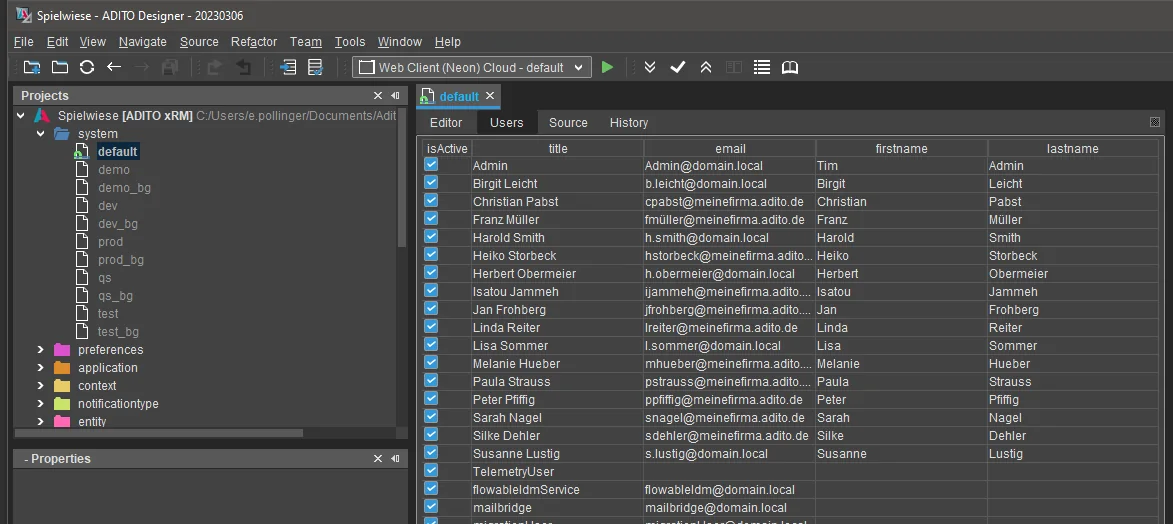Screen dimensions: 1173x524
Task: Expand the application folder
Action: tap(41, 368)
